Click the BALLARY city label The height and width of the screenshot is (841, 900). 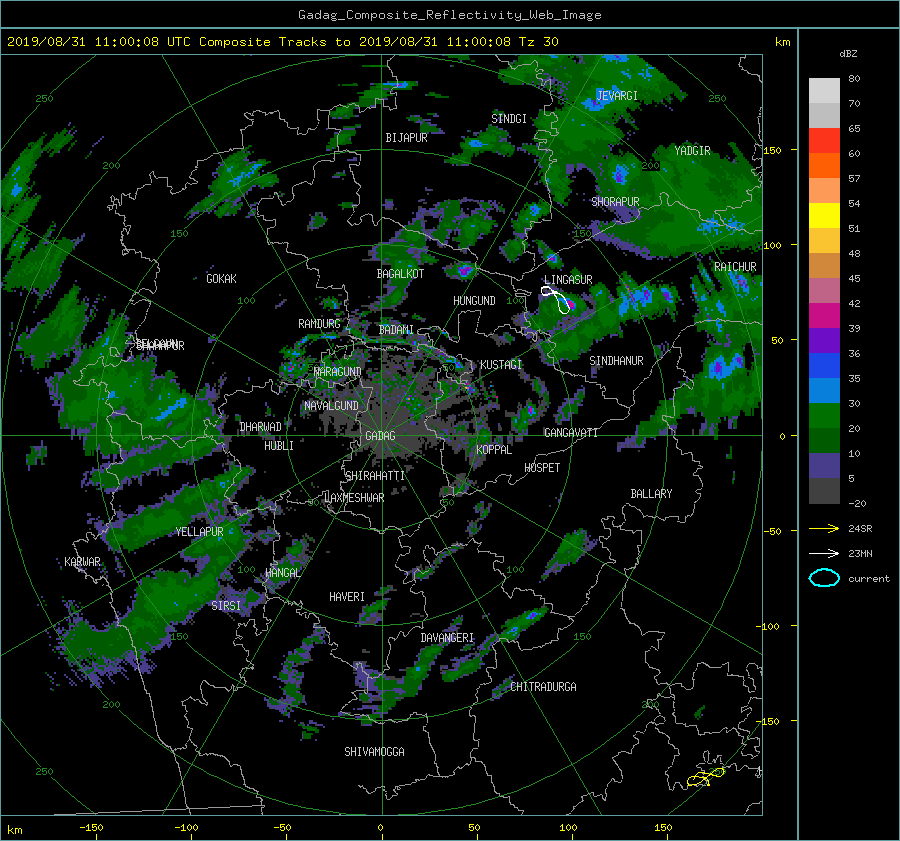651,494
